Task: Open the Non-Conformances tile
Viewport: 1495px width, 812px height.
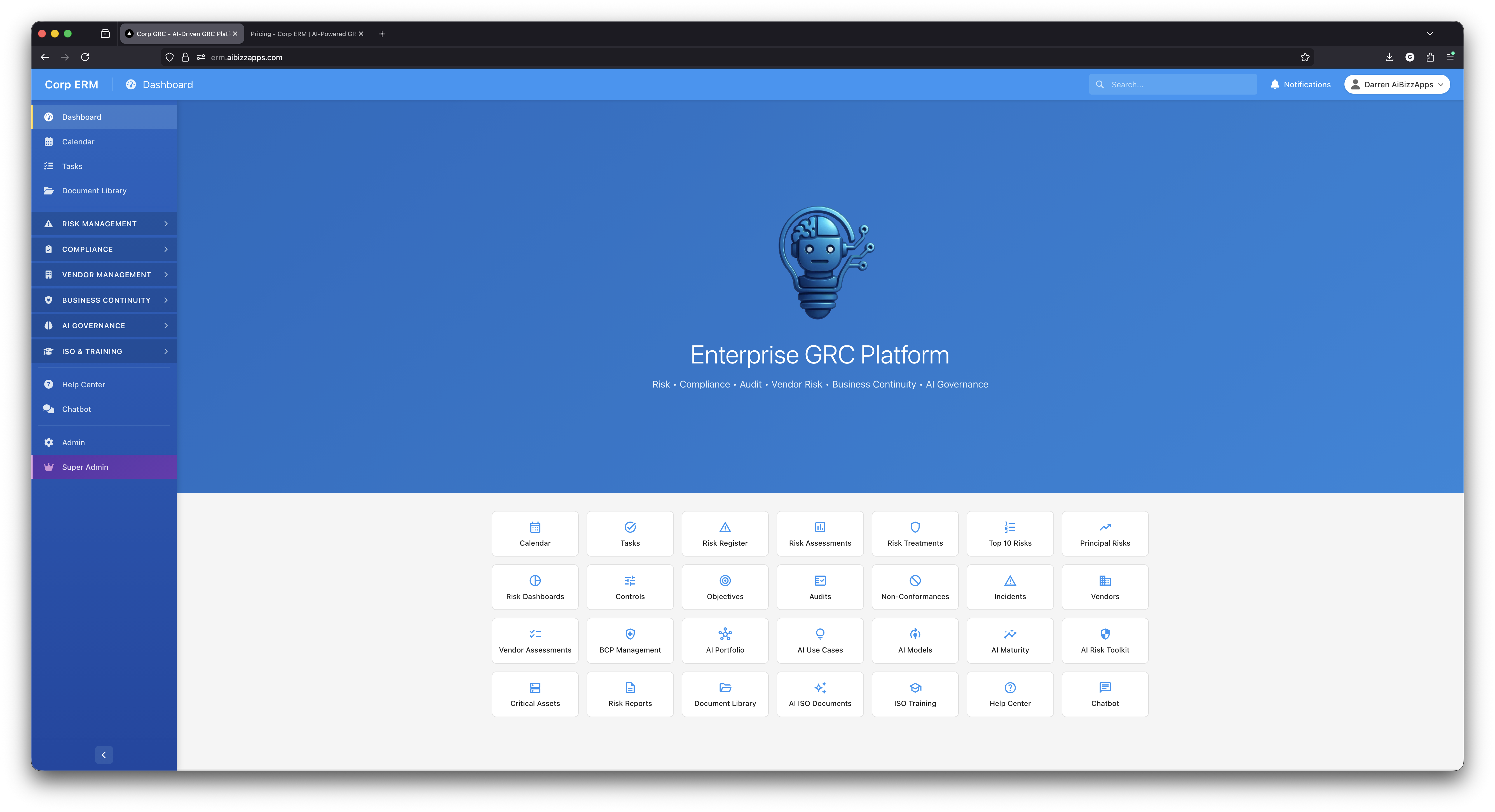Action: (915, 587)
